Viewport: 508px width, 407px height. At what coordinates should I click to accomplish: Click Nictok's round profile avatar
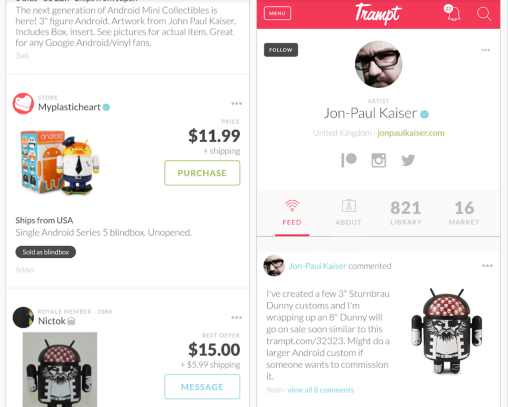(23, 317)
